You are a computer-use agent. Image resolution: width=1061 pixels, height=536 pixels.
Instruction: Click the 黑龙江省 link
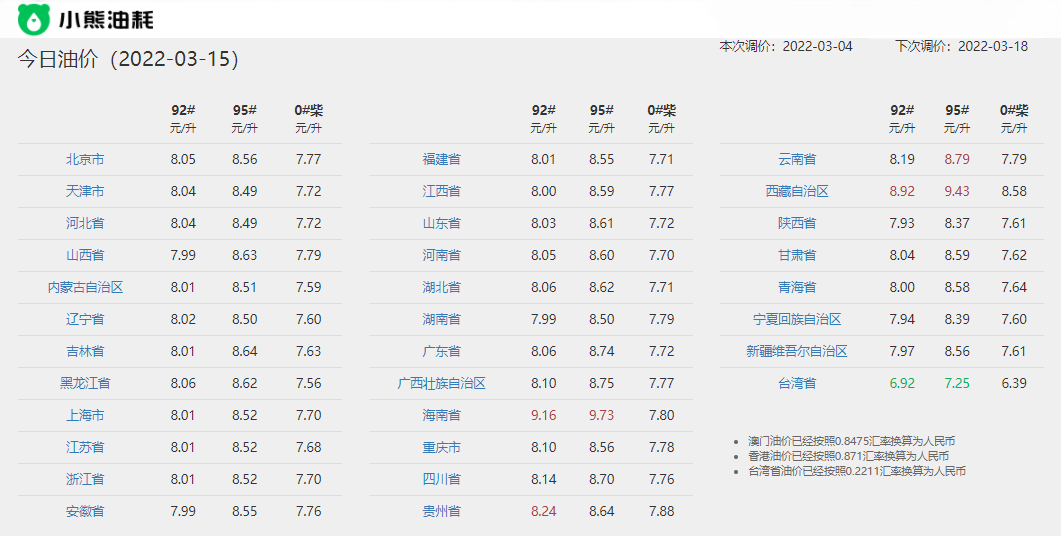85,383
